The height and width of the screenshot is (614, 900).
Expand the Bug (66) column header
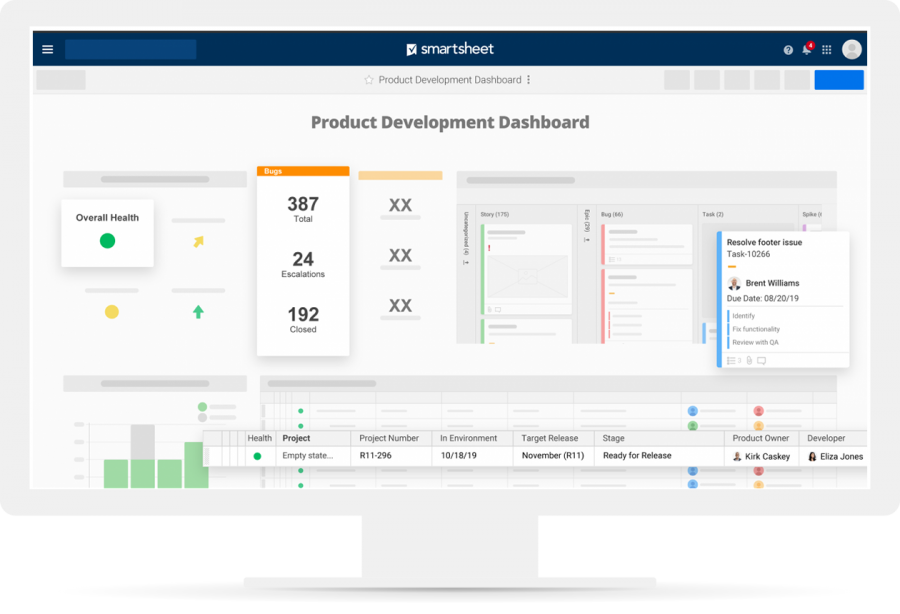(x=612, y=214)
